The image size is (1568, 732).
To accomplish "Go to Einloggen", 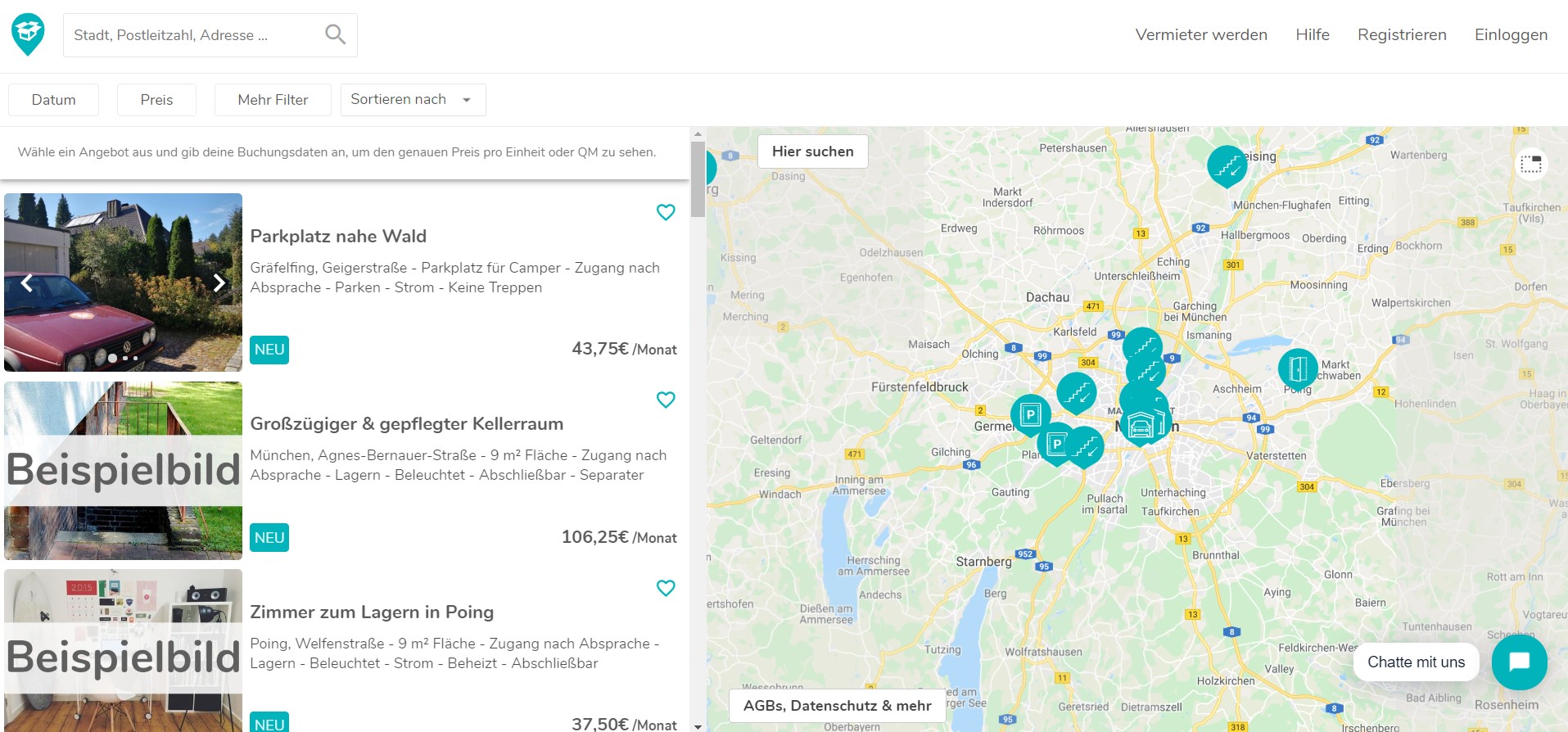I will point(1511,34).
